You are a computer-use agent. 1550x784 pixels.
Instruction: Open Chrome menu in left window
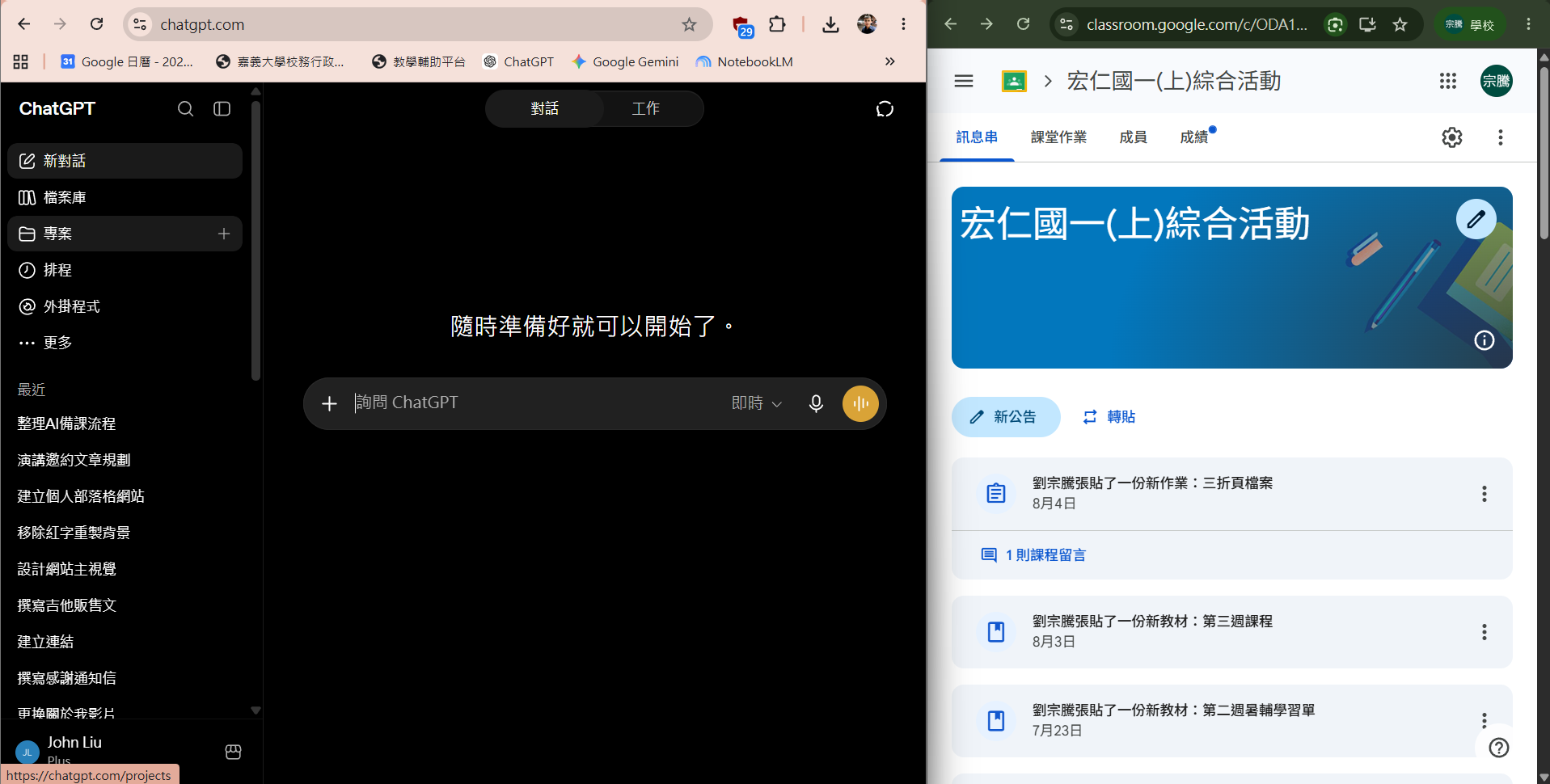click(903, 24)
